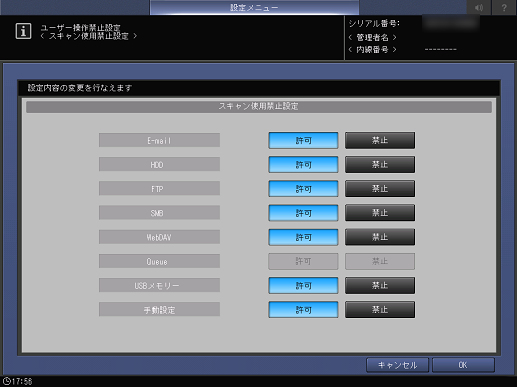Image resolution: width=517 pixels, height=387 pixels.
Task: Click the 管理者名 label
Action: [x=372, y=37]
